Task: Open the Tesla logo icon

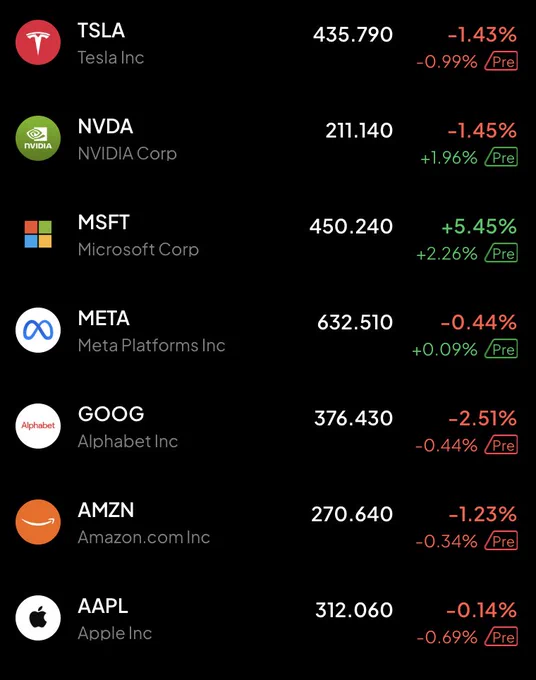Action: [38, 42]
